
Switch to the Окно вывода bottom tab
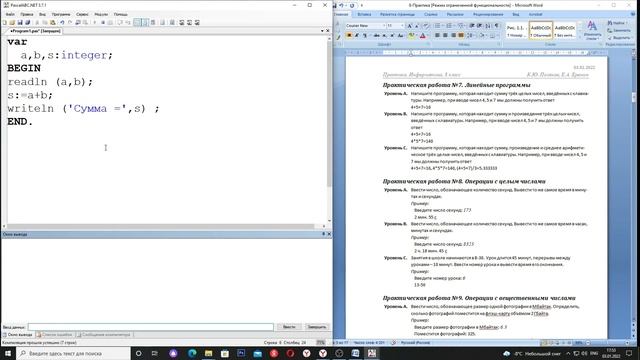click(18, 335)
